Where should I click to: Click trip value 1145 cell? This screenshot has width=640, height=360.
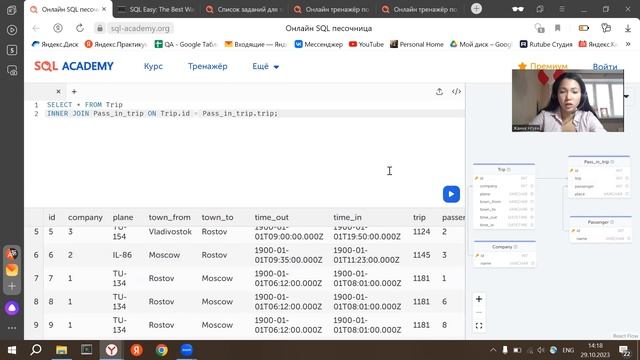click(x=421, y=255)
